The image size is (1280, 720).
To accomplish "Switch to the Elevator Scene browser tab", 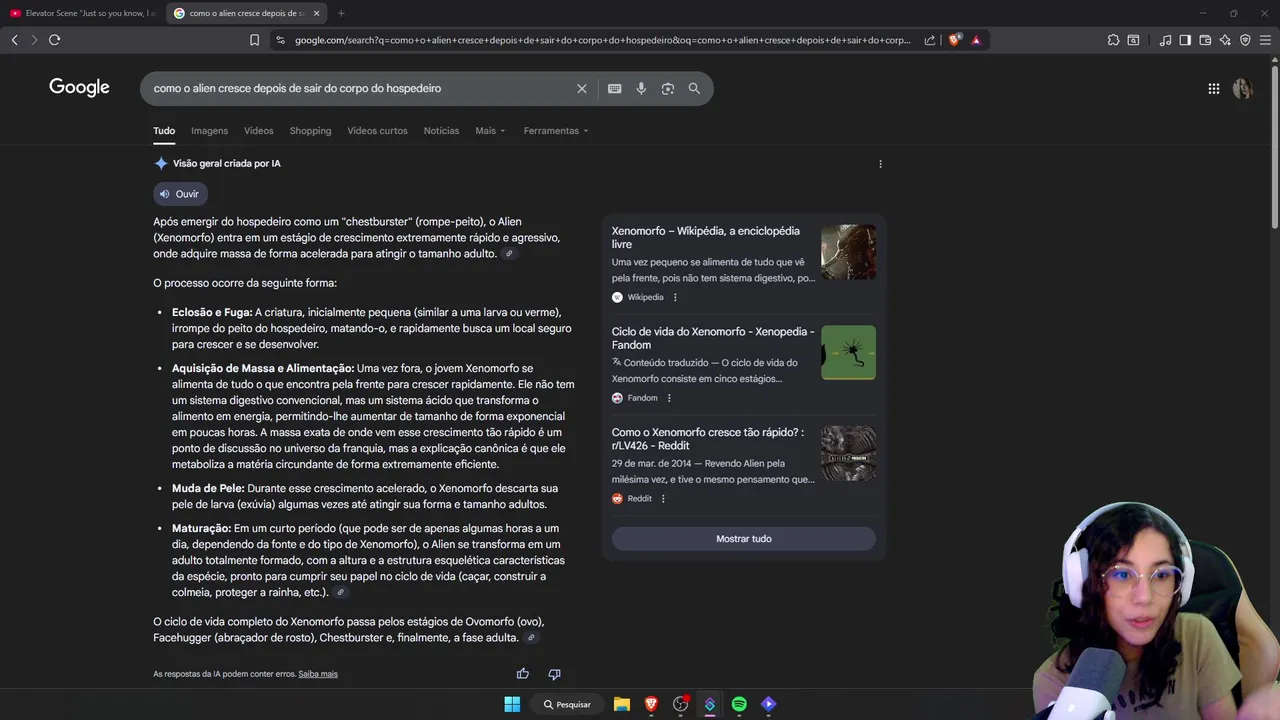I will 82,13.
